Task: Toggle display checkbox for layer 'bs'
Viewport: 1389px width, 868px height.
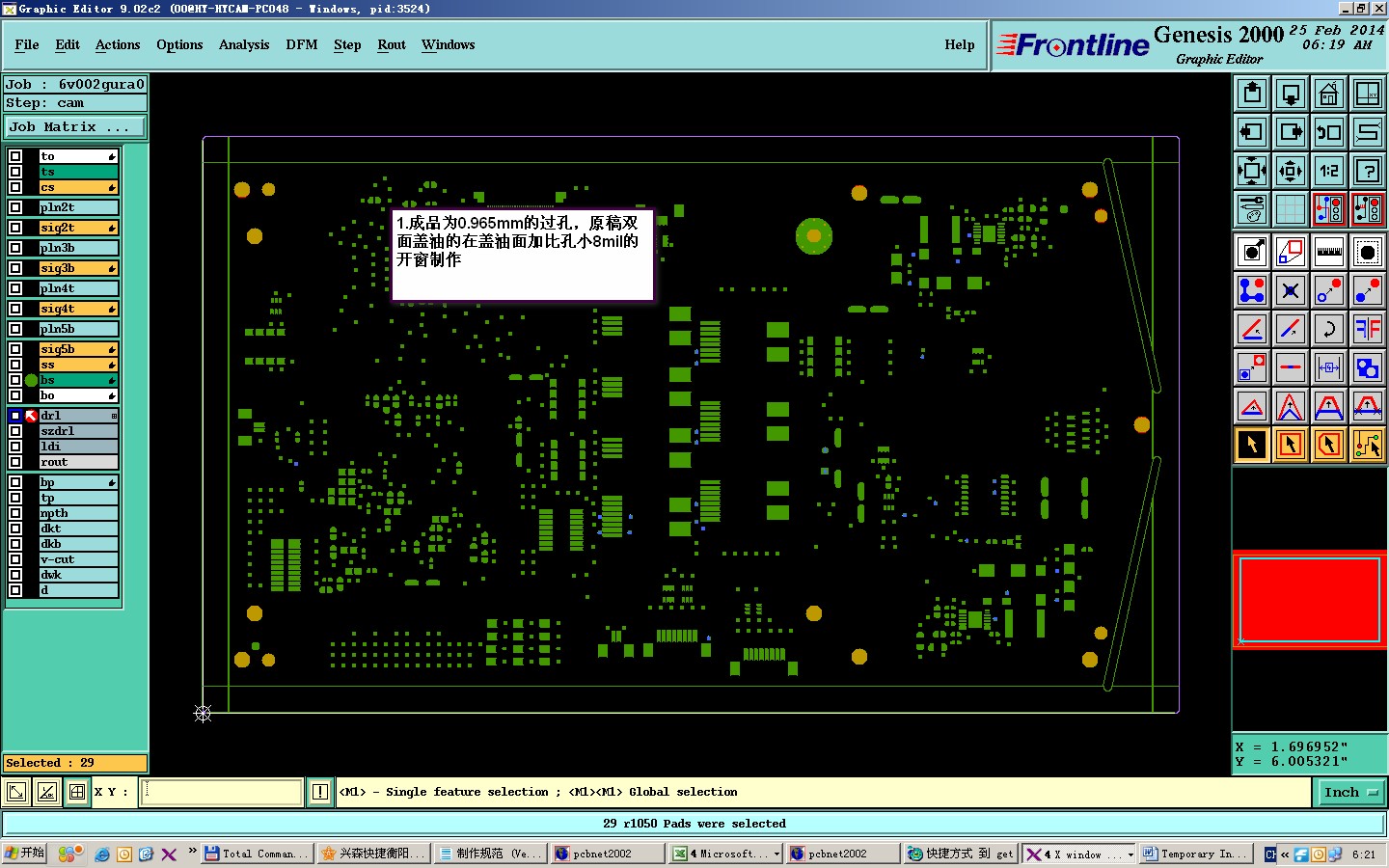Action: click(x=15, y=380)
